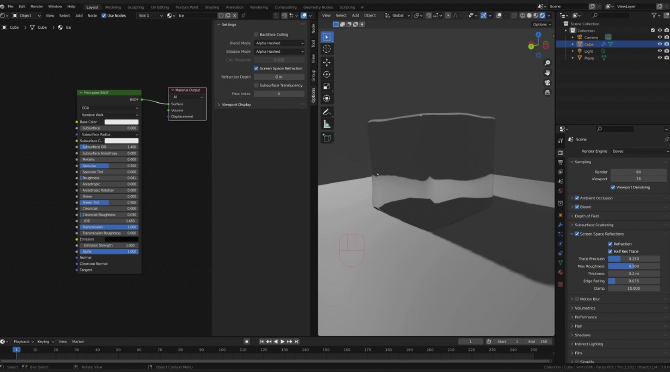Switch to rendered viewport shading
The width and height of the screenshot is (670, 372).
click(542, 15)
